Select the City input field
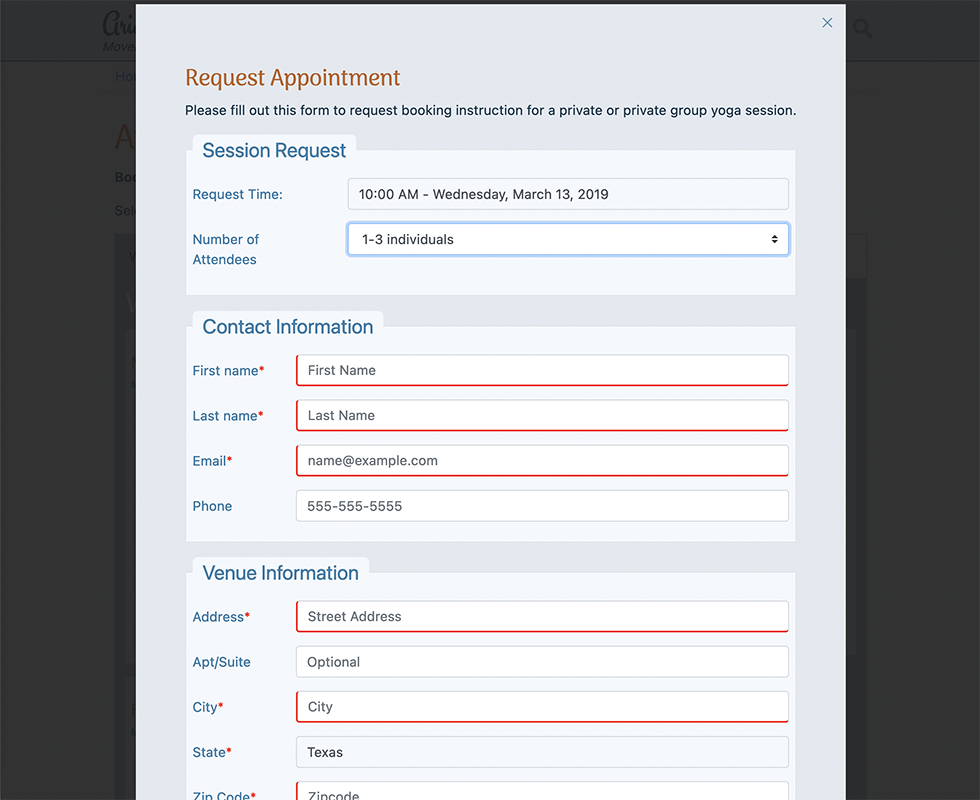This screenshot has height=800, width=980. click(542, 707)
